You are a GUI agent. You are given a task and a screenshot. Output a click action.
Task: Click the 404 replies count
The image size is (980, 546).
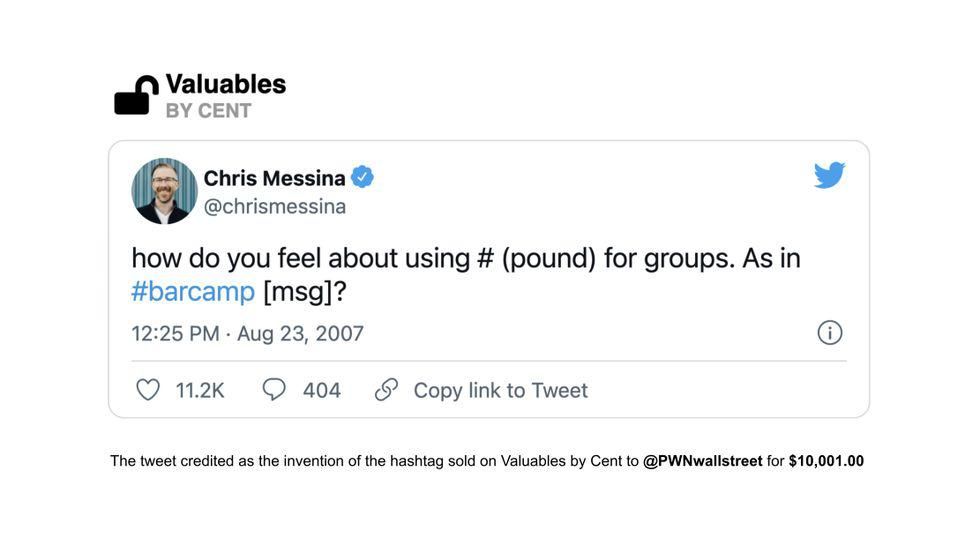322,390
